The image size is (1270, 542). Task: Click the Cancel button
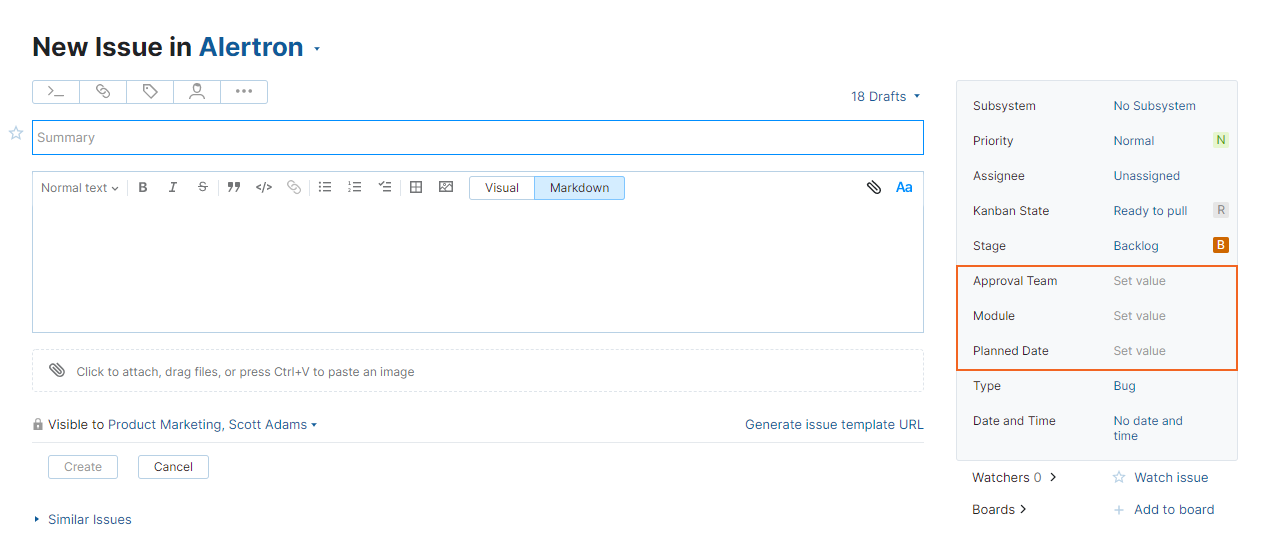[x=173, y=467]
